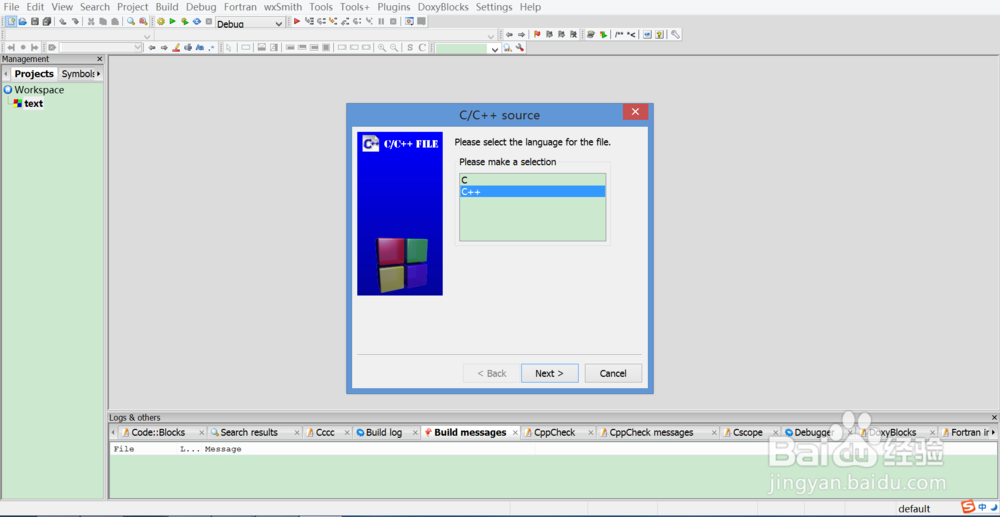Click the DoxyBlocks wrench preferences icon
1000x517 pixels.
pyautogui.click(x=675, y=34)
